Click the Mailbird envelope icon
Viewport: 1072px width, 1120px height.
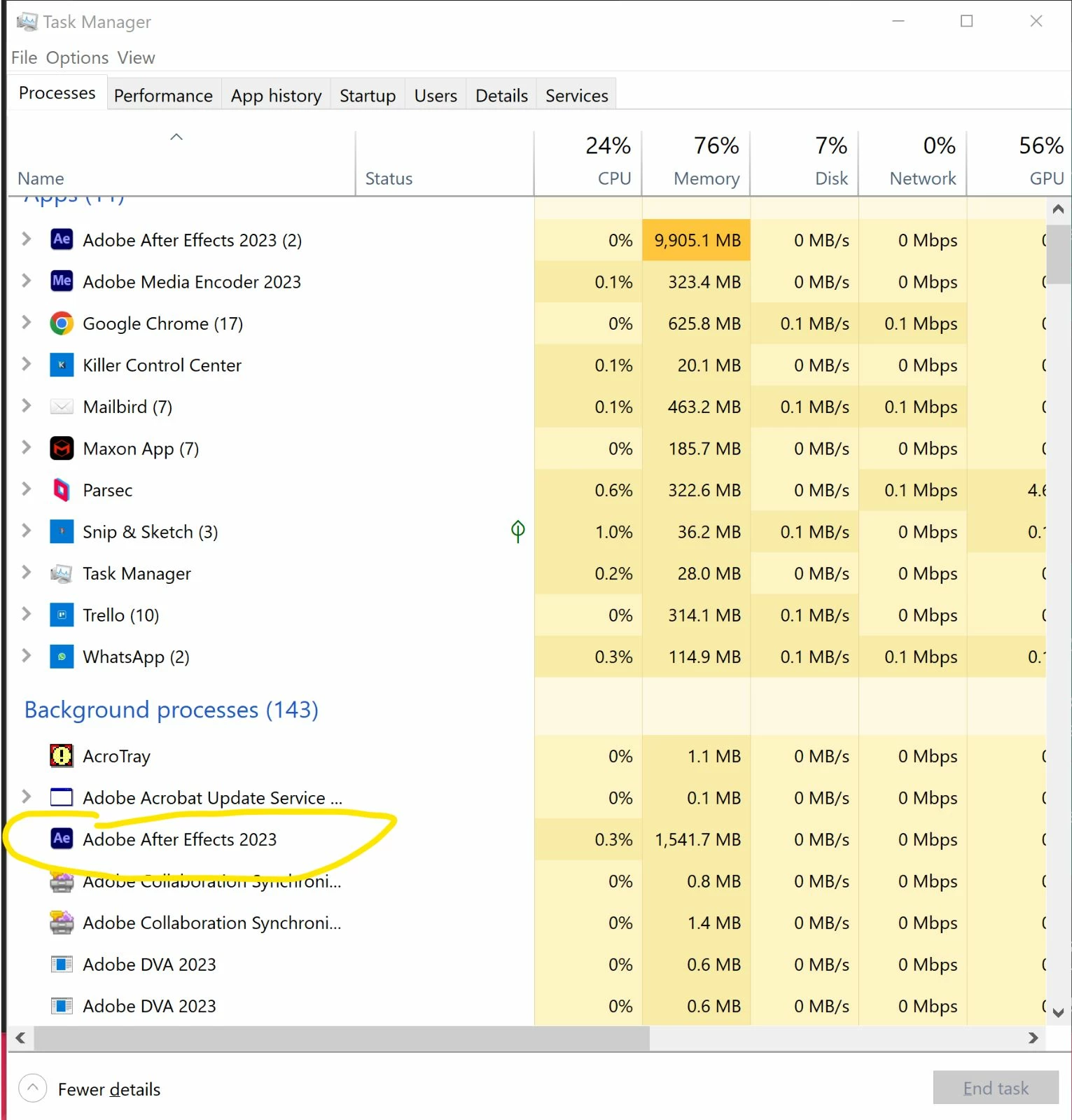62,407
